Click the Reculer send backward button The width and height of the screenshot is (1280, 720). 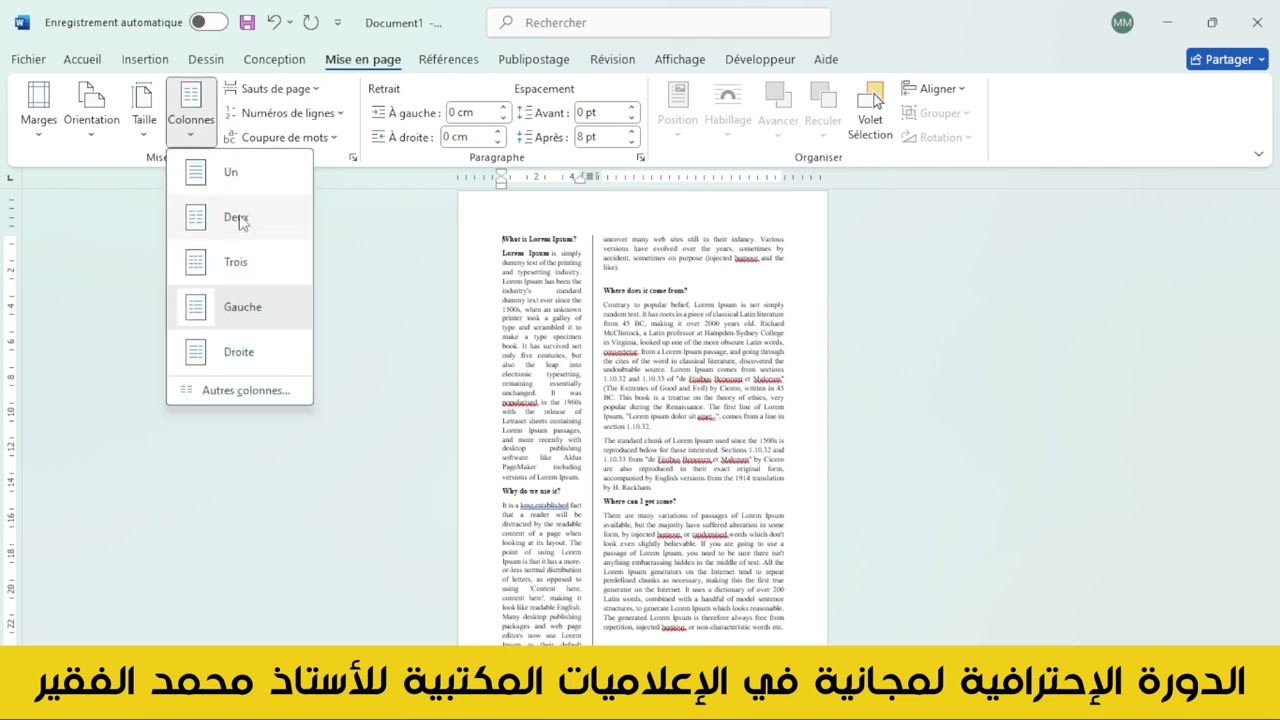(823, 110)
